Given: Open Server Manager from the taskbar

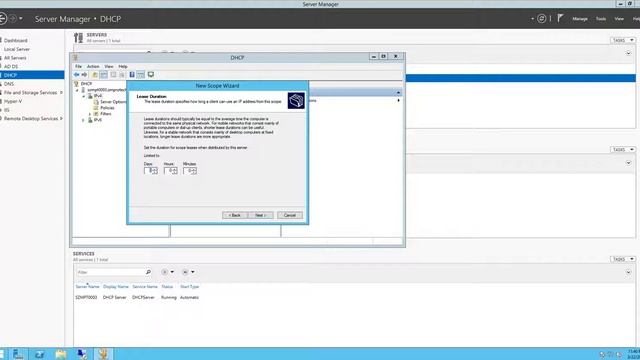Looking at the screenshot, I should pos(18,354).
